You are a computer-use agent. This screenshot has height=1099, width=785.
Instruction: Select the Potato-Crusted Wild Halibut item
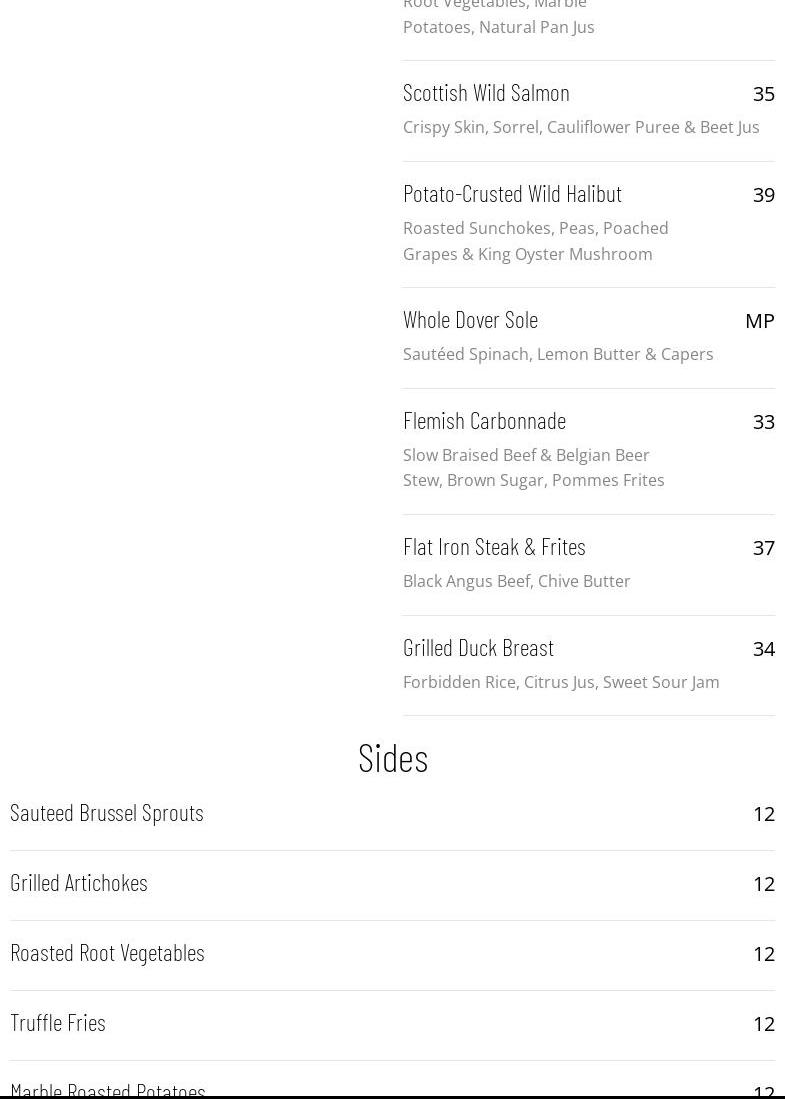512,193
